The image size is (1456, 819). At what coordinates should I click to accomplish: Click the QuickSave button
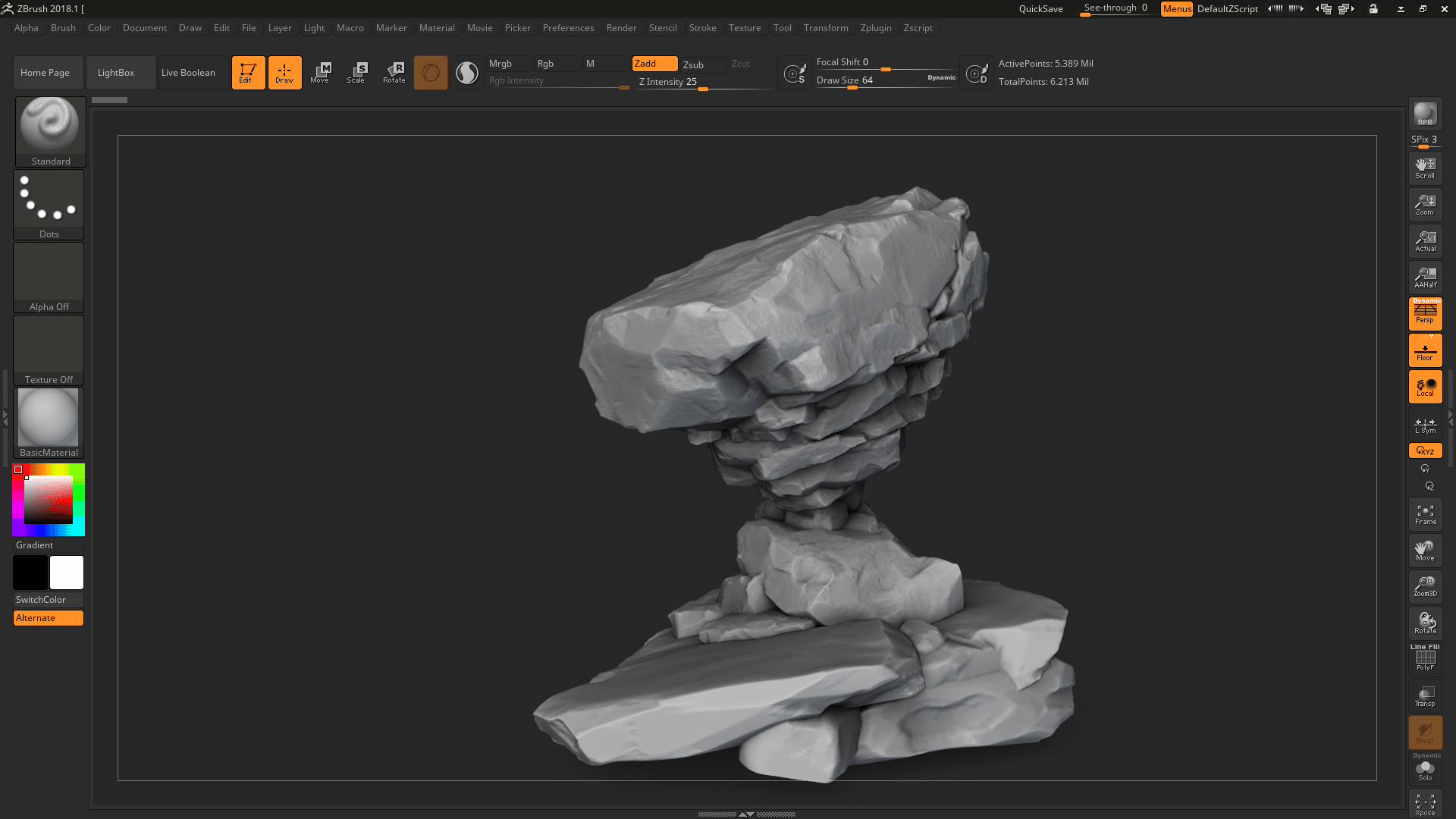(1040, 9)
